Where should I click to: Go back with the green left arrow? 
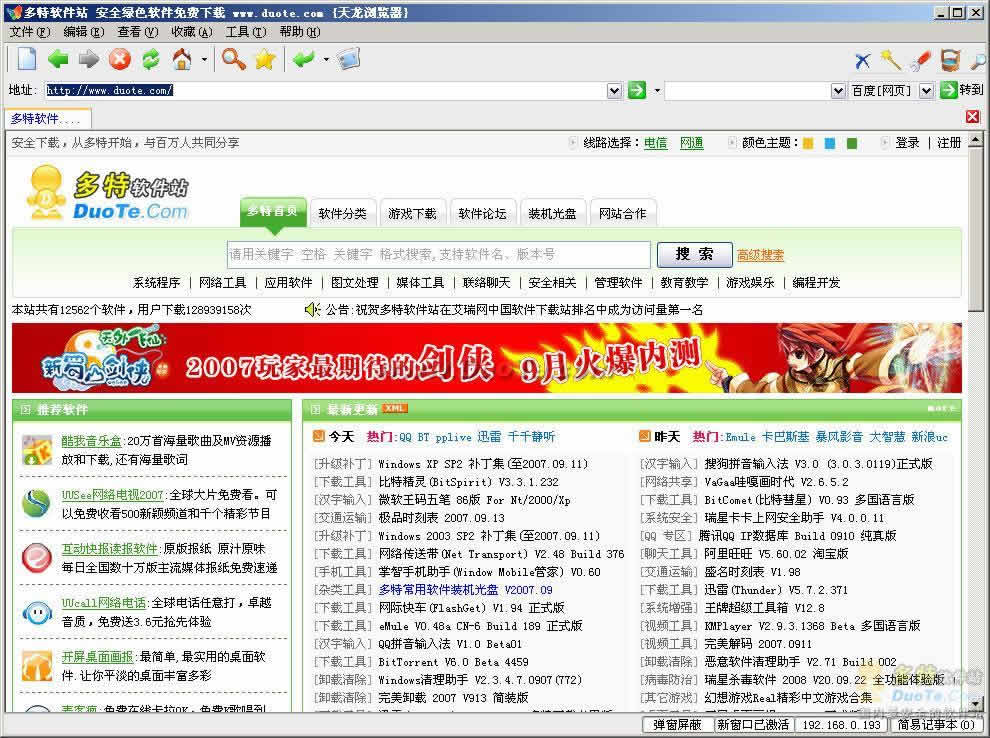[x=58, y=59]
